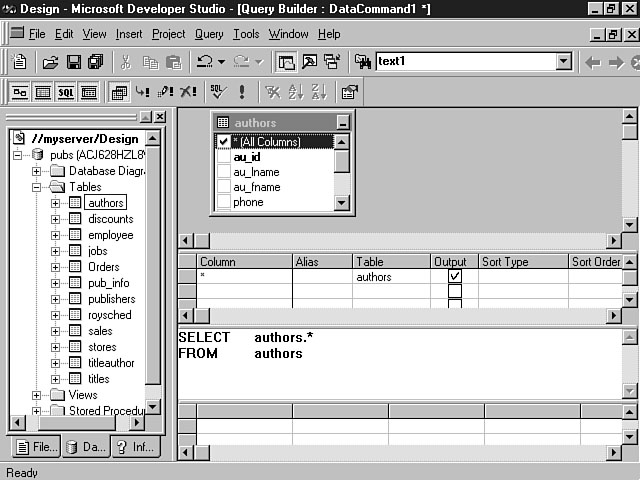Run the query with the exclamation icon
Screen dimensions: 640x480
click(242, 92)
